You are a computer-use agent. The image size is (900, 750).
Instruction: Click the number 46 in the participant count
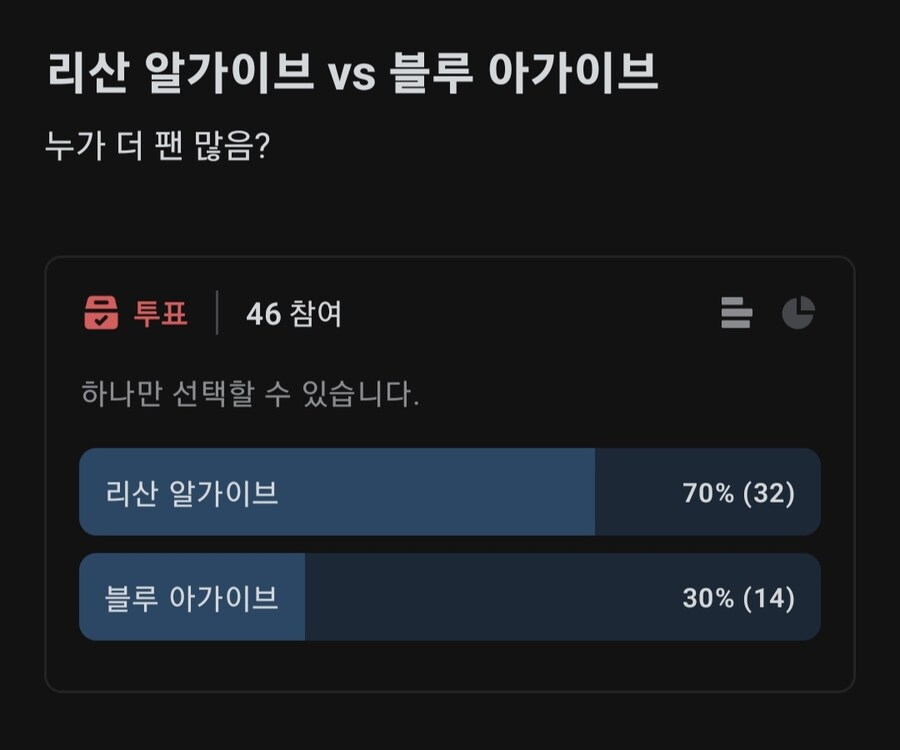(x=263, y=314)
